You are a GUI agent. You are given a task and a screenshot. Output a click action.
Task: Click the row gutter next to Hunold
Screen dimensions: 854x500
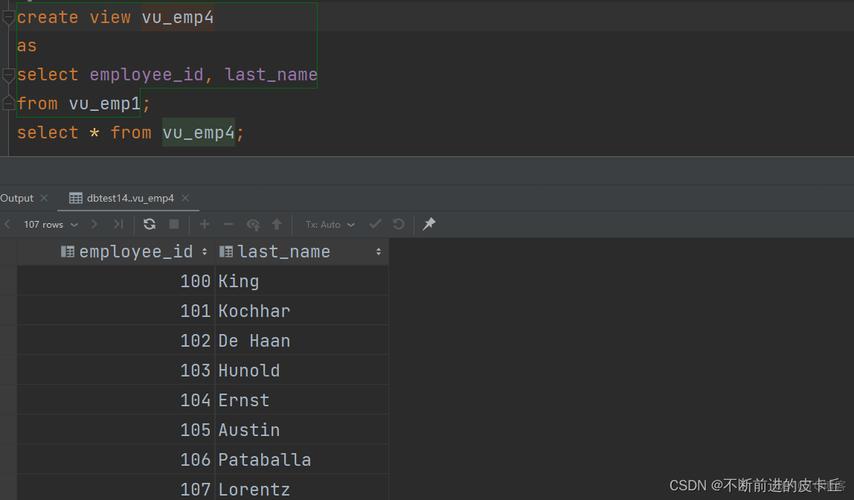tap(8, 370)
